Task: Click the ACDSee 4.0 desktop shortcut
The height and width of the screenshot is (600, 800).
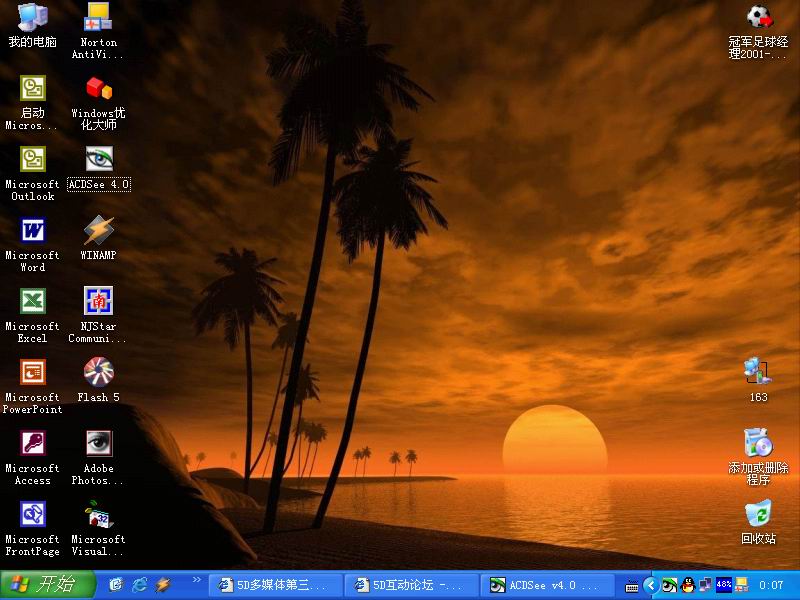Action: (x=98, y=160)
